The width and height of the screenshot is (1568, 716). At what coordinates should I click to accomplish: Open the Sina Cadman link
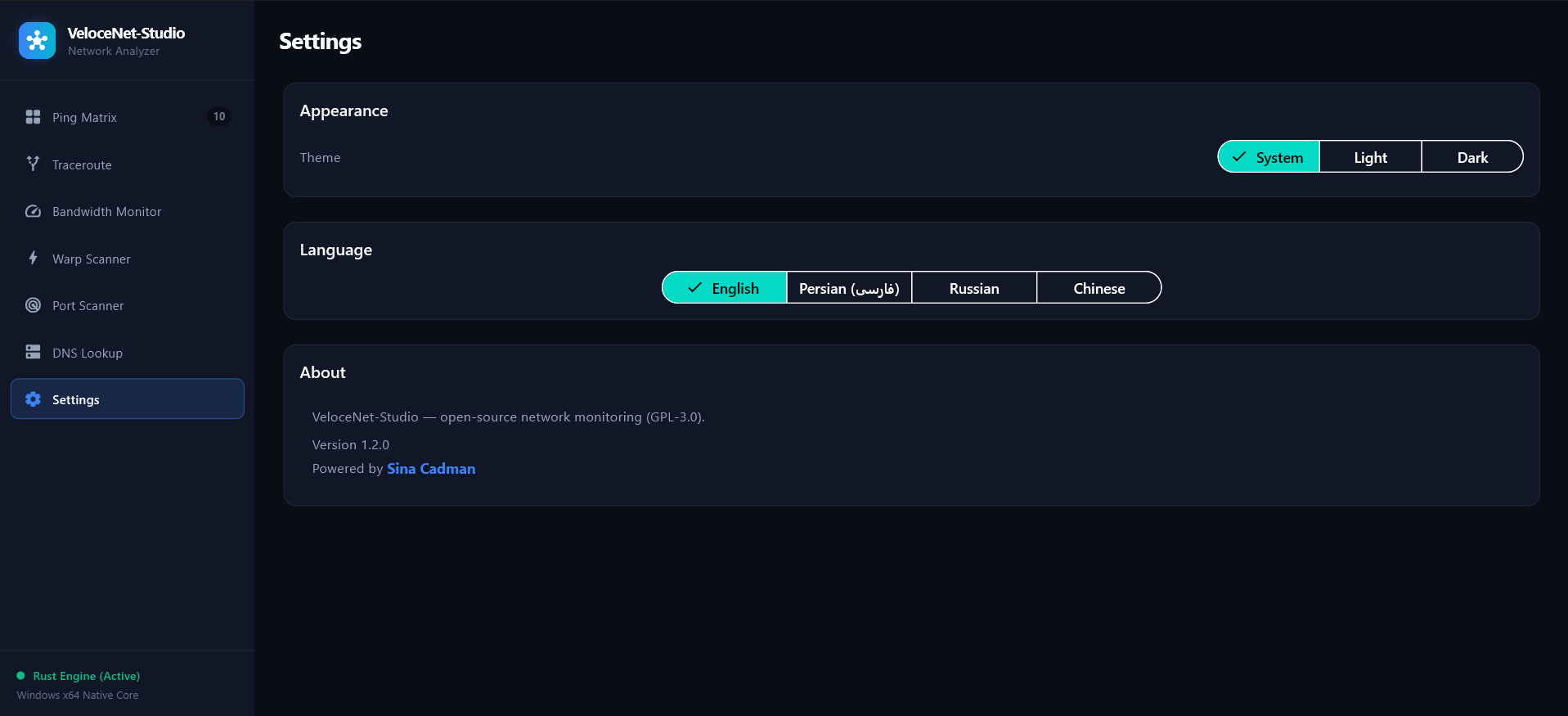431,469
